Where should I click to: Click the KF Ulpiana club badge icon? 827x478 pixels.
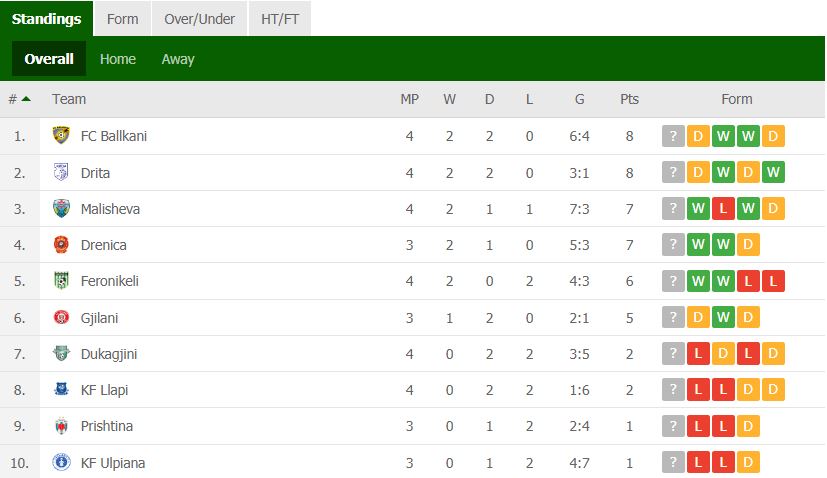[x=61, y=462]
